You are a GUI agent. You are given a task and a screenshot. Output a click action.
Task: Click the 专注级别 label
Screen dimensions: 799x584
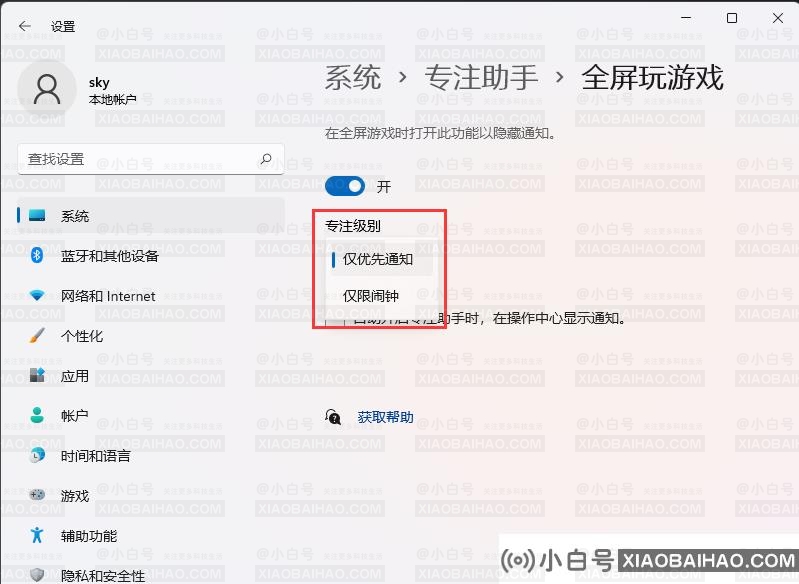pyautogui.click(x=353, y=226)
